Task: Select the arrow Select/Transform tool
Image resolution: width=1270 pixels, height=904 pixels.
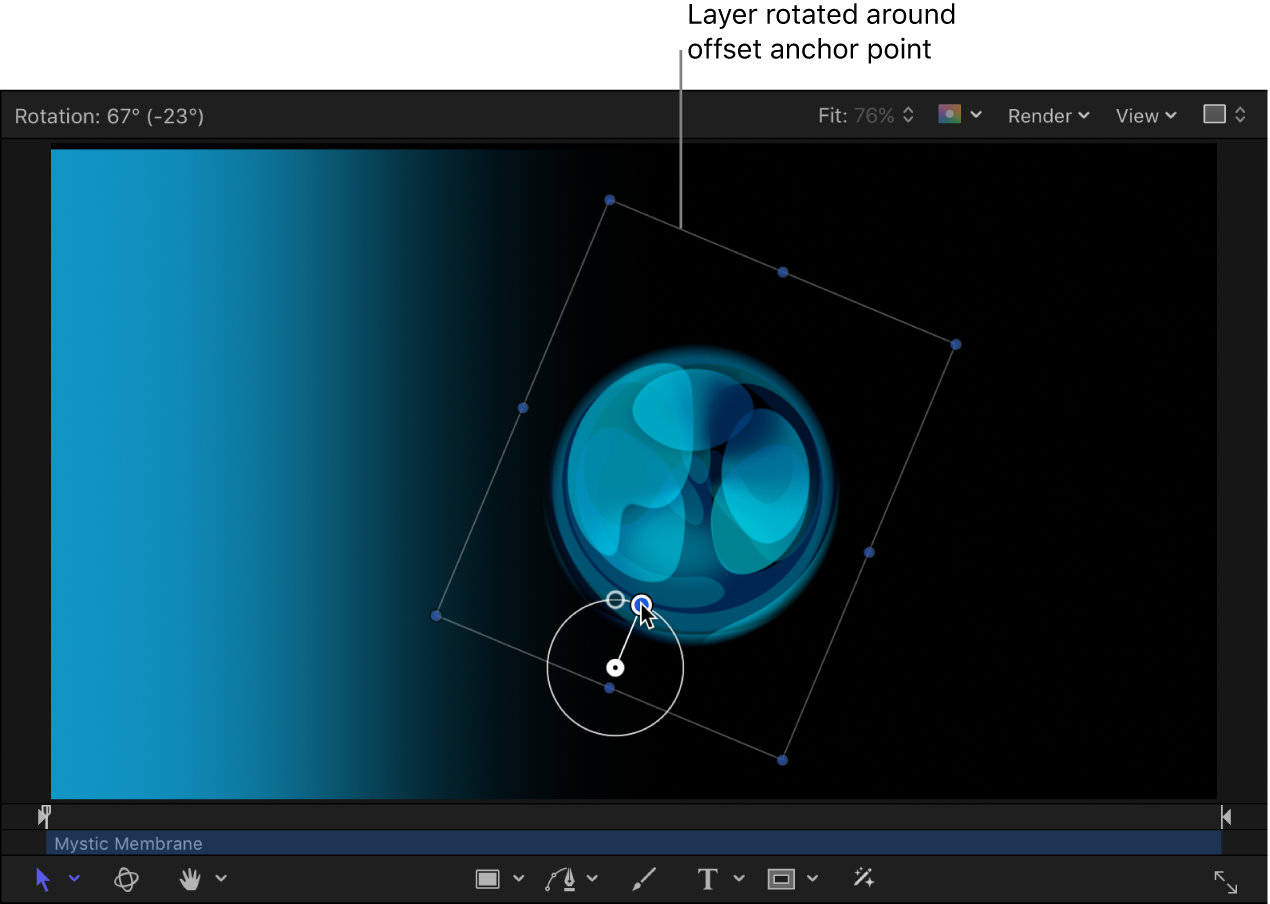Action: point(44,879)
